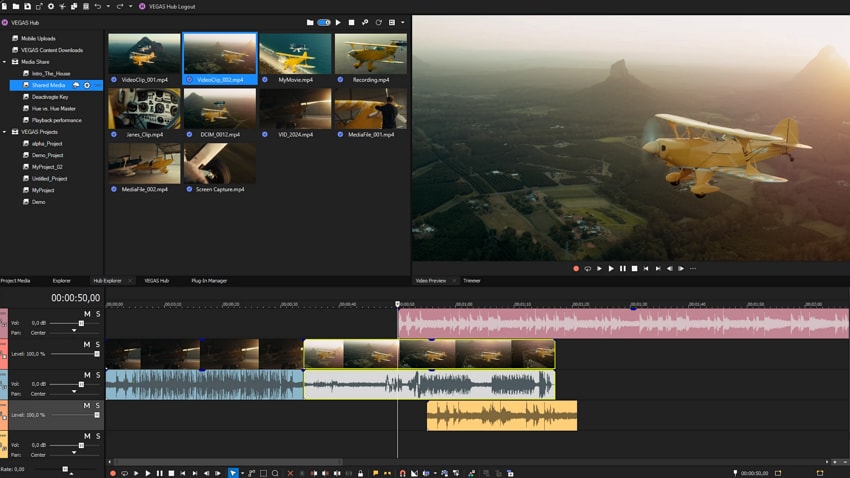Open the views dropdown arrow in Hub Explorer
The width and height of the screenshot is (850, 478).
click(x=402, y=22)
